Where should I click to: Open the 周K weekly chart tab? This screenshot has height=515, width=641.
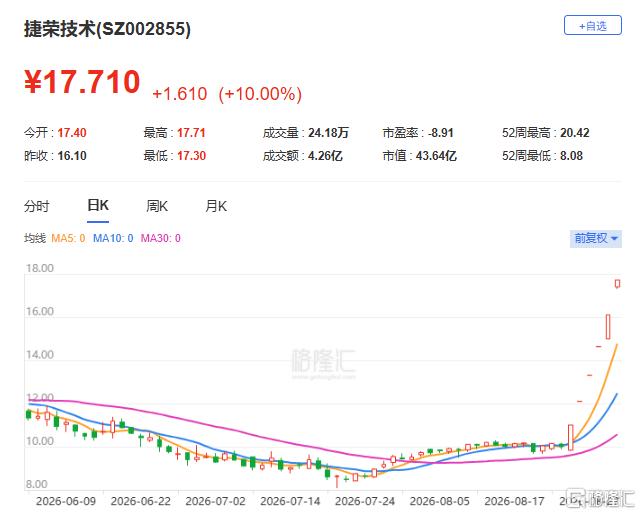pos(157,206)
